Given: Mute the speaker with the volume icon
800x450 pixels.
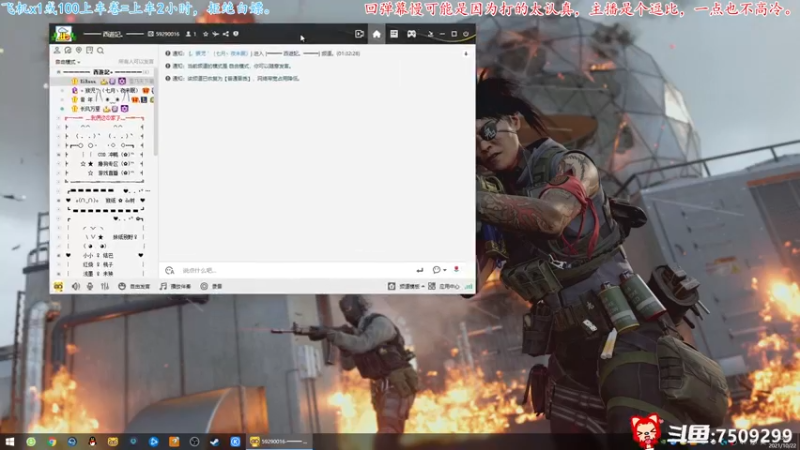Looking at the screenshot, I should 76,286.
